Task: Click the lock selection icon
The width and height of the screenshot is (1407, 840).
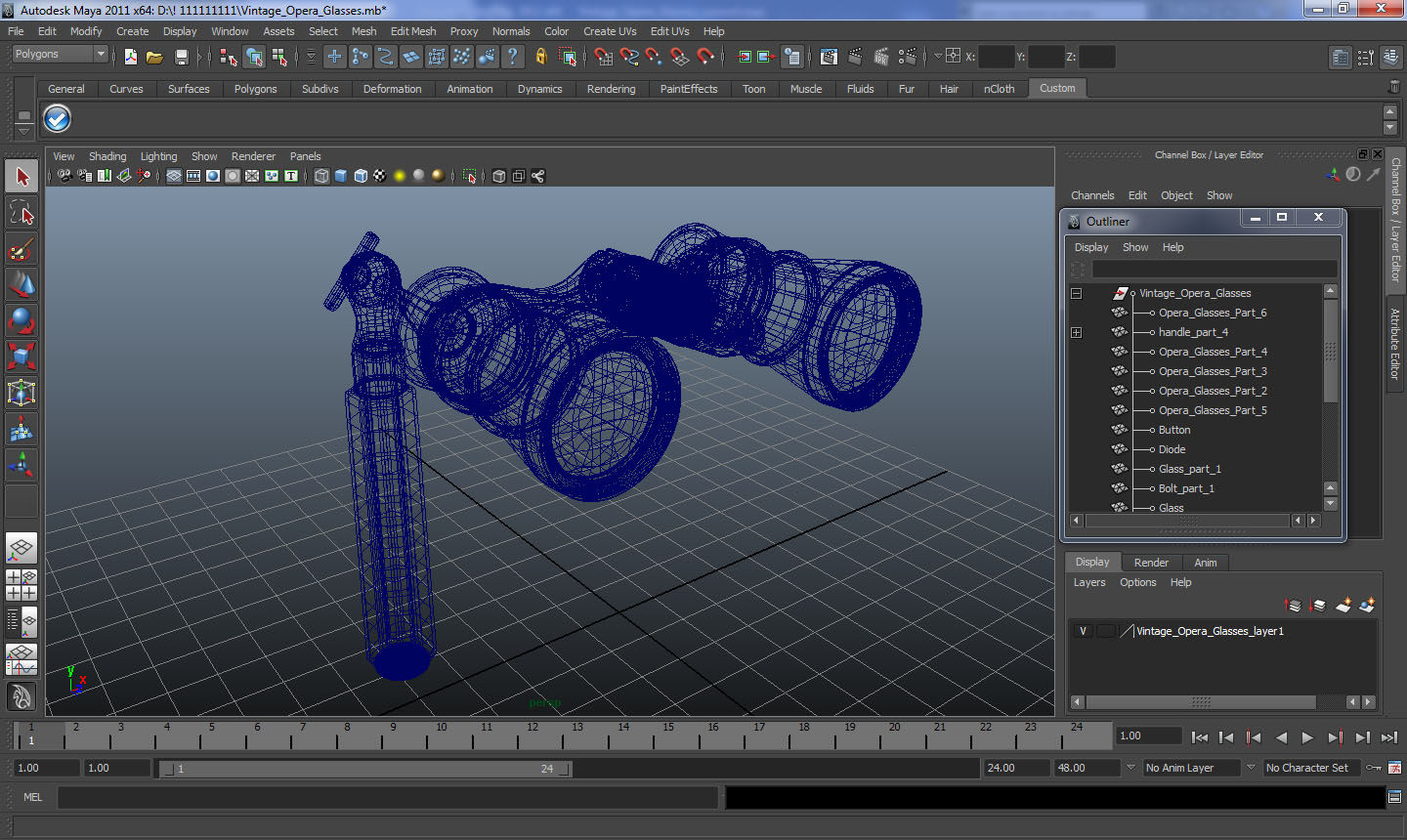Action: [541, 57]
